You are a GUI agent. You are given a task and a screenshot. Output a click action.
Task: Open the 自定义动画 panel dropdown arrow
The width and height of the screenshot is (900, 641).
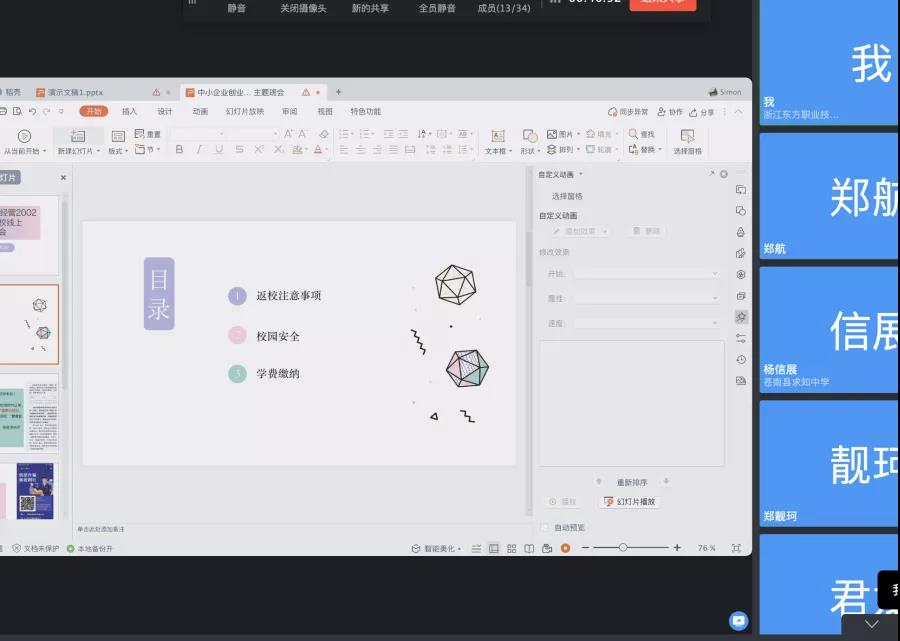click(x=580, y=174)
